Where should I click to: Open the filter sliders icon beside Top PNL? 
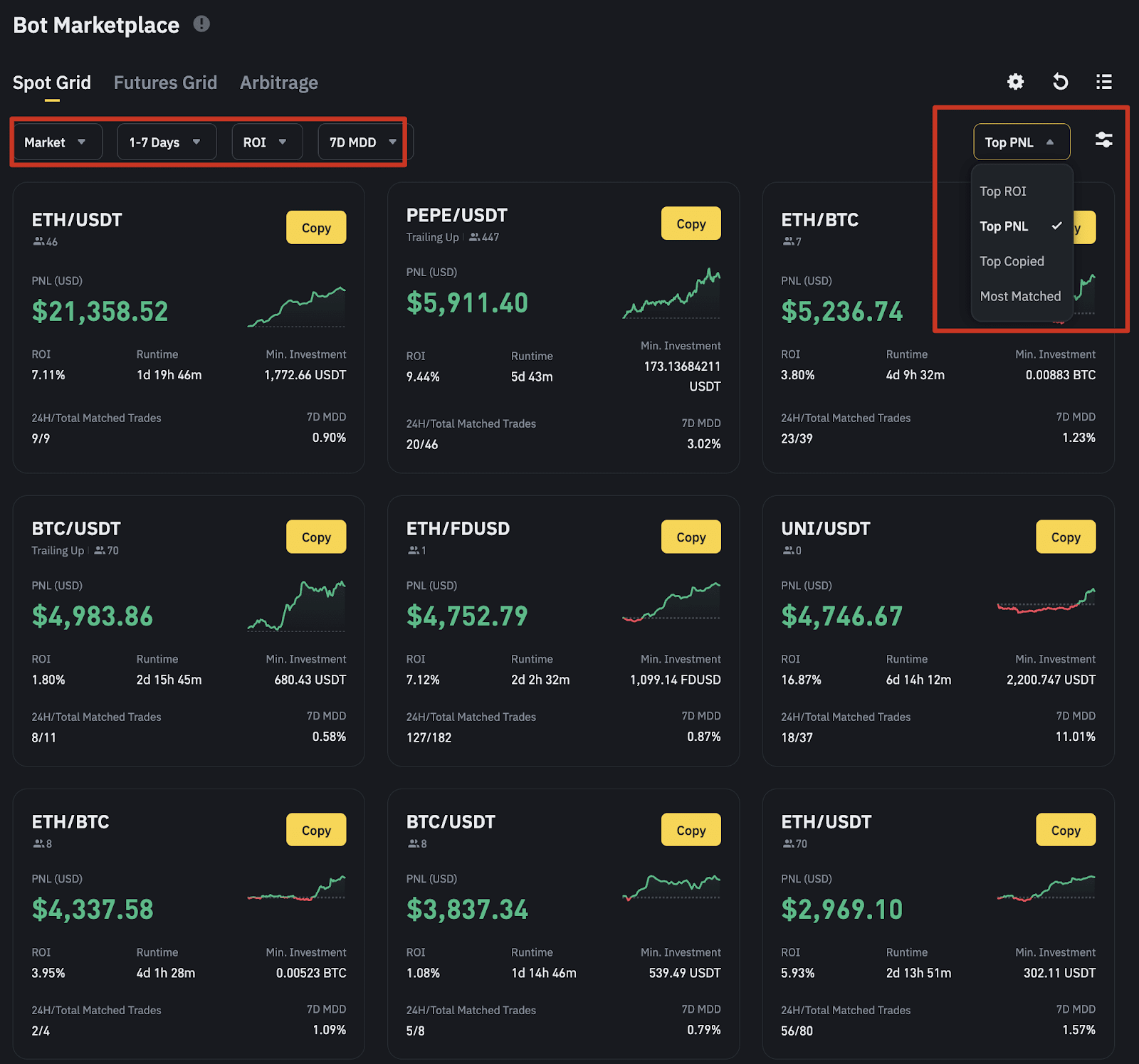click(x=1103, y=141)
